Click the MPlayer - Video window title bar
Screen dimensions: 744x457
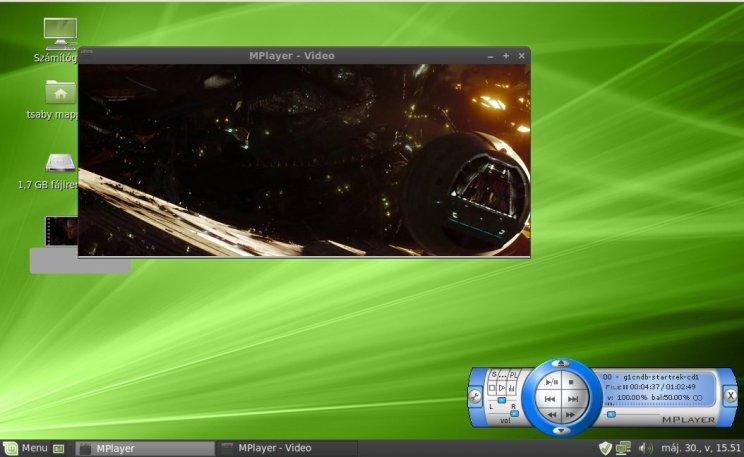[292, 56]
